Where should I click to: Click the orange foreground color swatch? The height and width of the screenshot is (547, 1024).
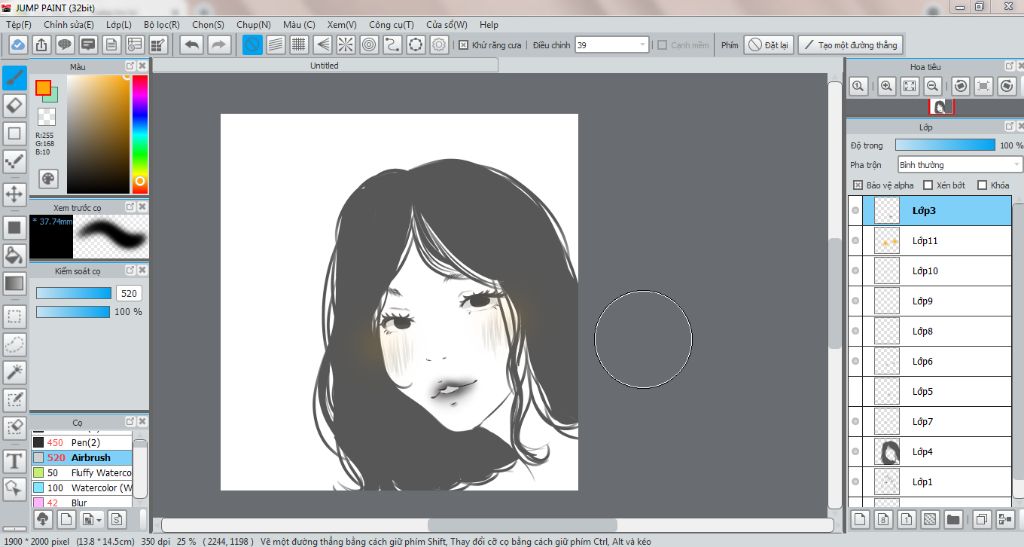(x=43, y=88)
